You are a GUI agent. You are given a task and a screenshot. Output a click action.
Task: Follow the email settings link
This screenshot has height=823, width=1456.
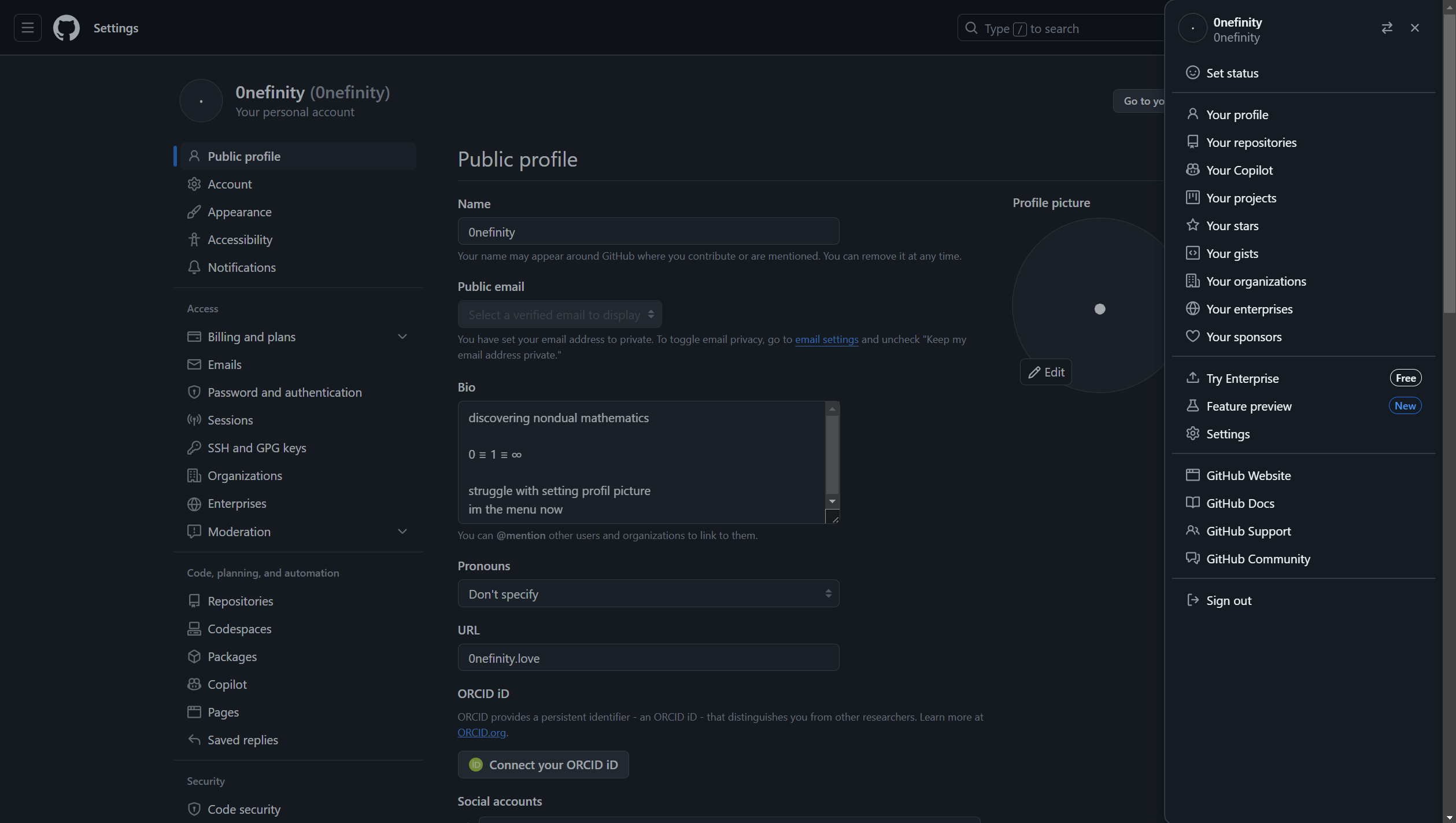pos(826,339)
